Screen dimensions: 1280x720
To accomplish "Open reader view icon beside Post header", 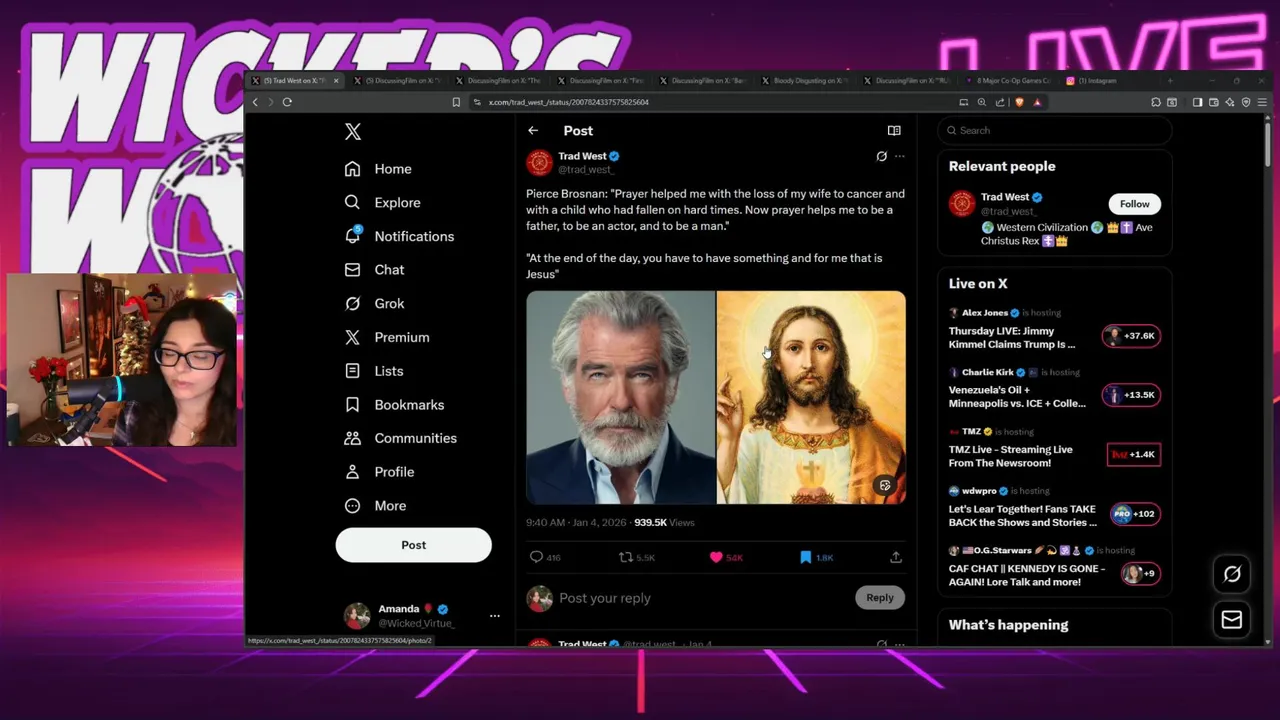I will (x=894, y=131).
